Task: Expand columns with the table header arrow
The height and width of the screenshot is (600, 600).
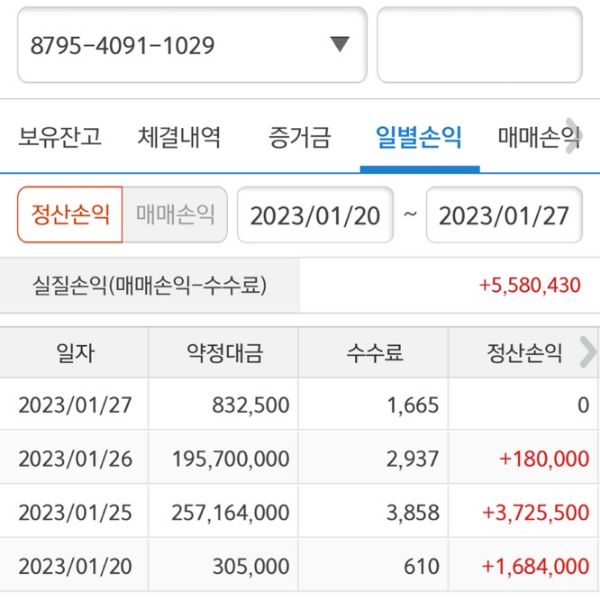Action: click(588, 351)
